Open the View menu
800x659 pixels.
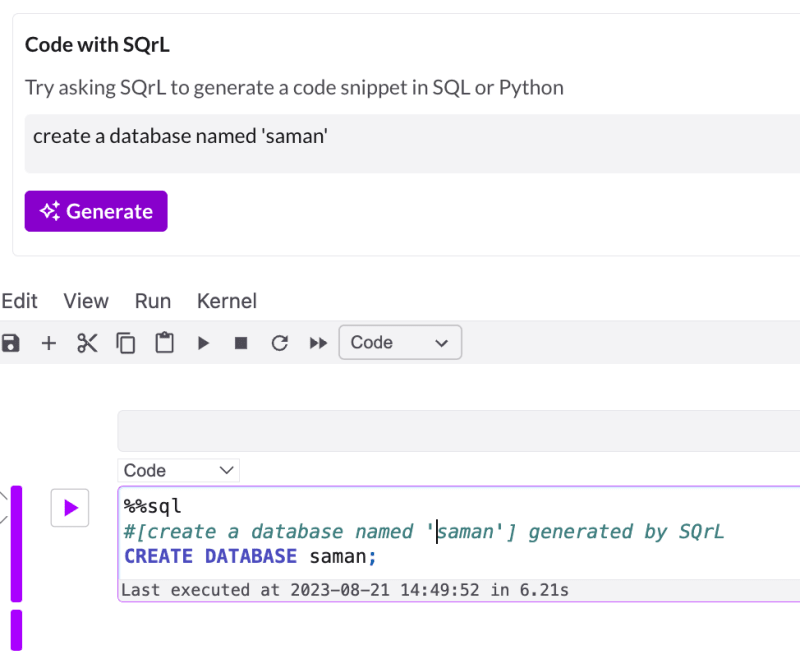86,301
